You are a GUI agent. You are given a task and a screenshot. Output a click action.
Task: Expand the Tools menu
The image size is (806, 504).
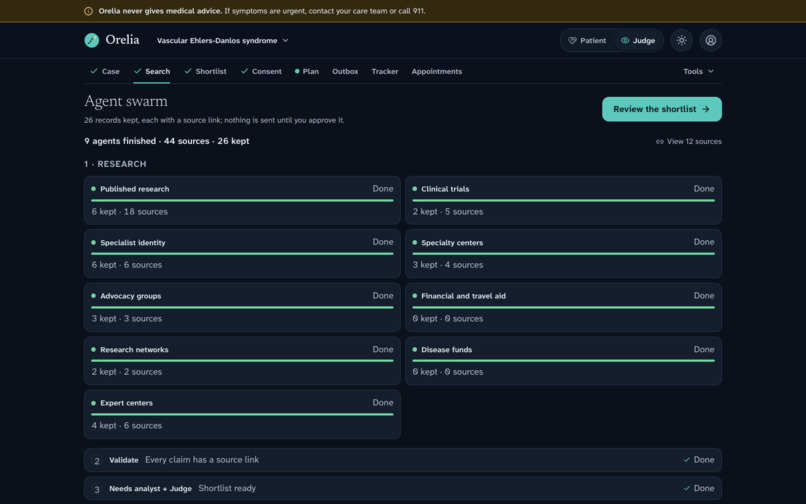(698, 71)
